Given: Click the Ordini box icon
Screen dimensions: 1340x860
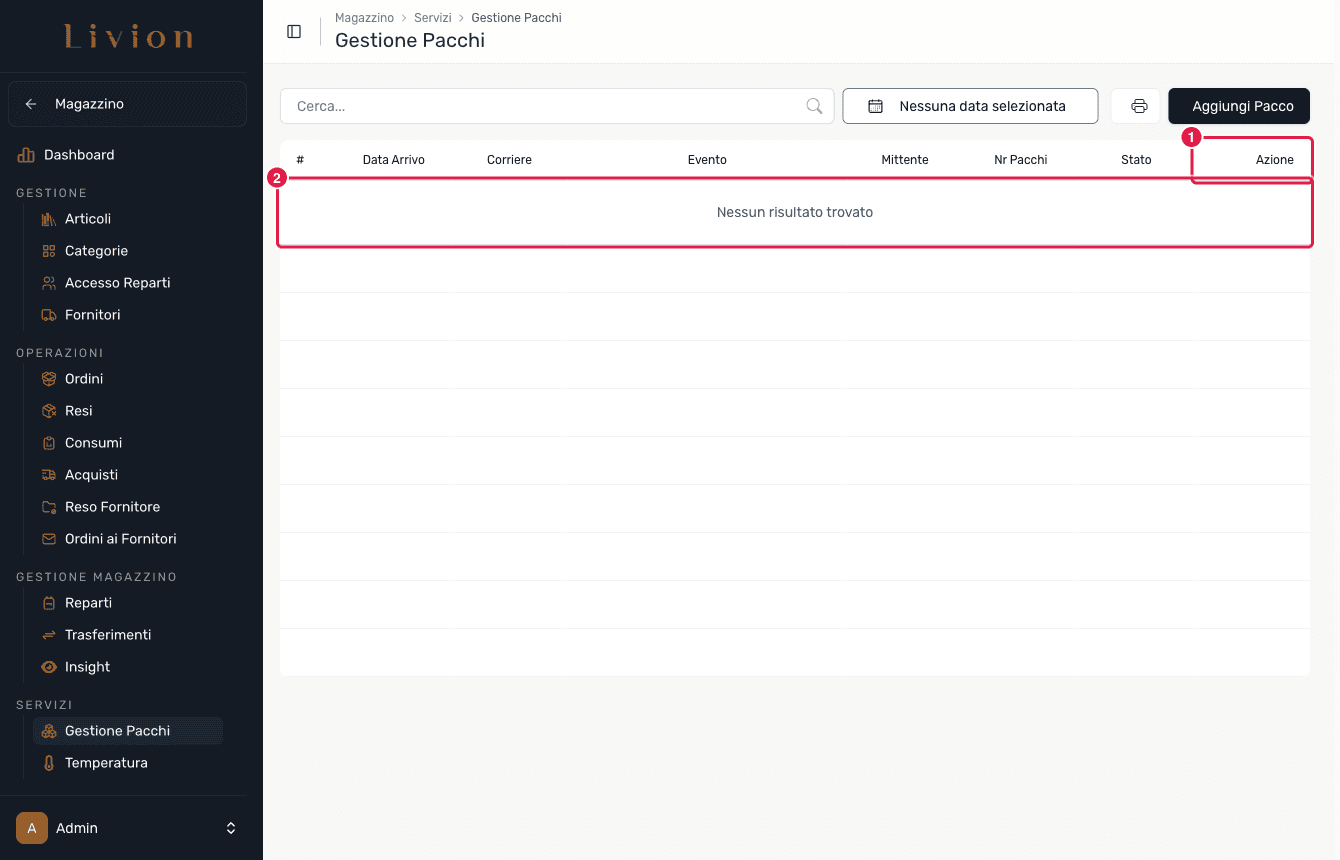Looking at the screenshot, I should (x=48, y=379).
